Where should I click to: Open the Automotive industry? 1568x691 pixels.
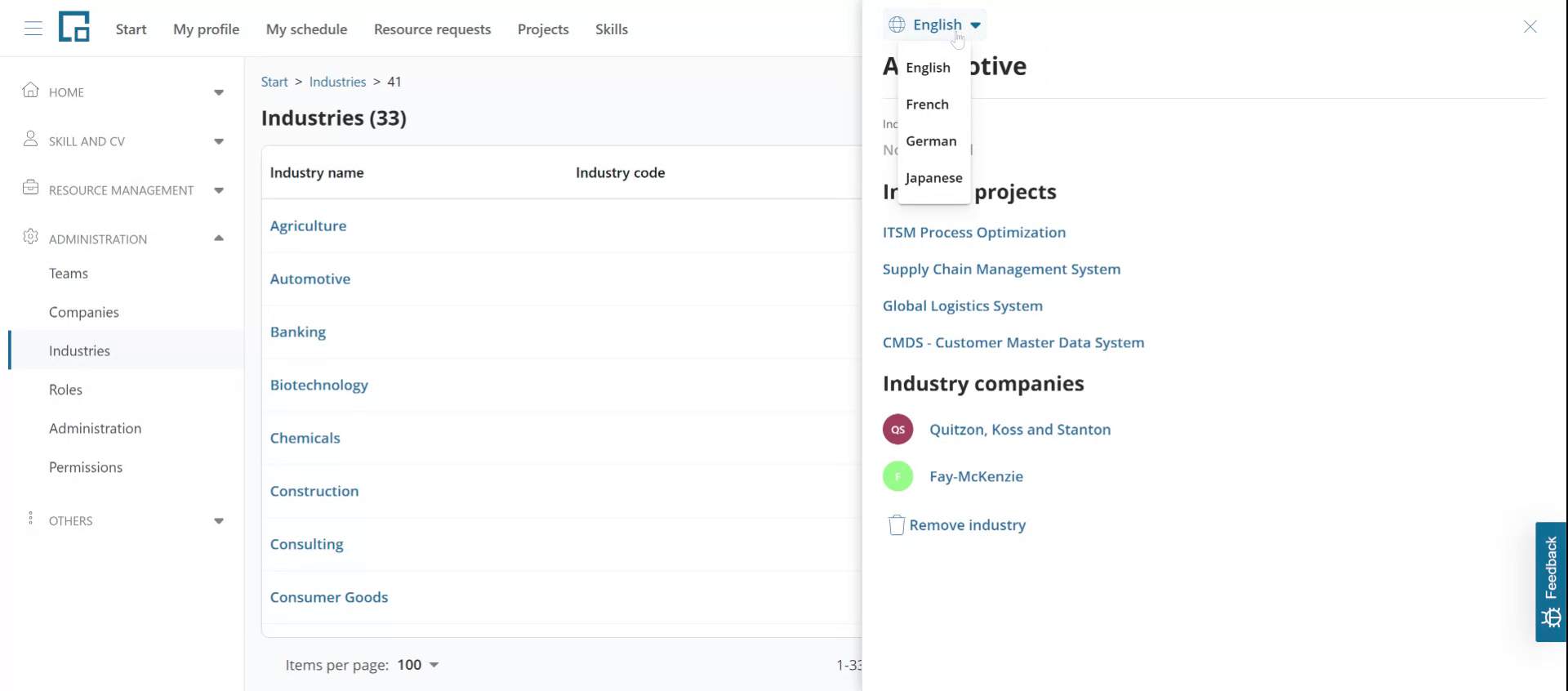pos(310,279)
